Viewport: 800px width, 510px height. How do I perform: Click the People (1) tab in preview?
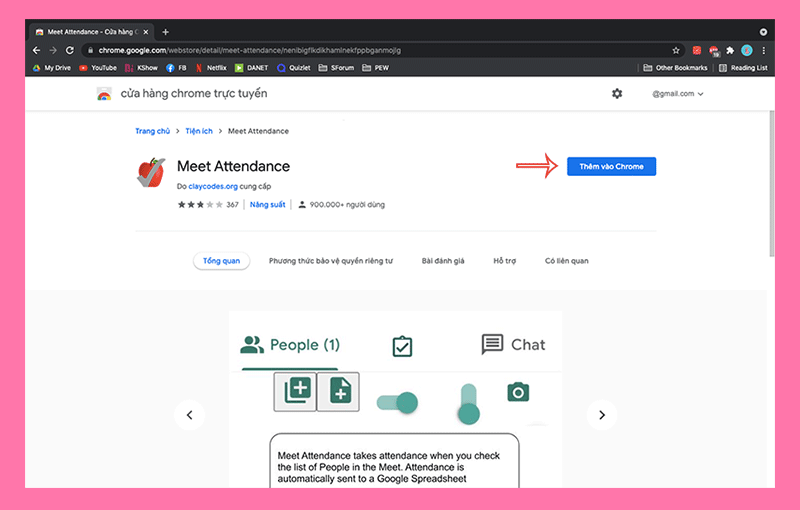(x=290, y=345)
